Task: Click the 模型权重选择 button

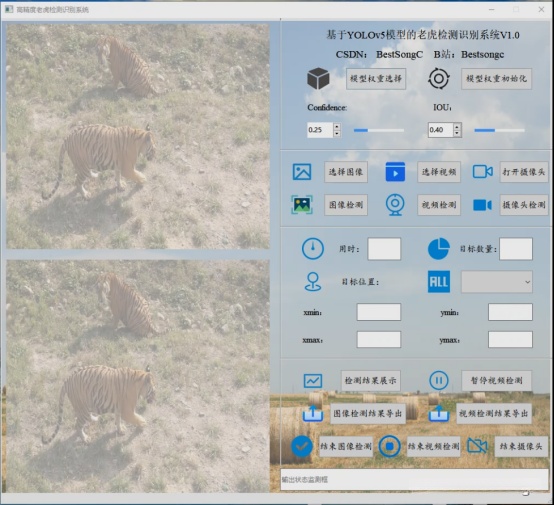Action: click(376, 78)
